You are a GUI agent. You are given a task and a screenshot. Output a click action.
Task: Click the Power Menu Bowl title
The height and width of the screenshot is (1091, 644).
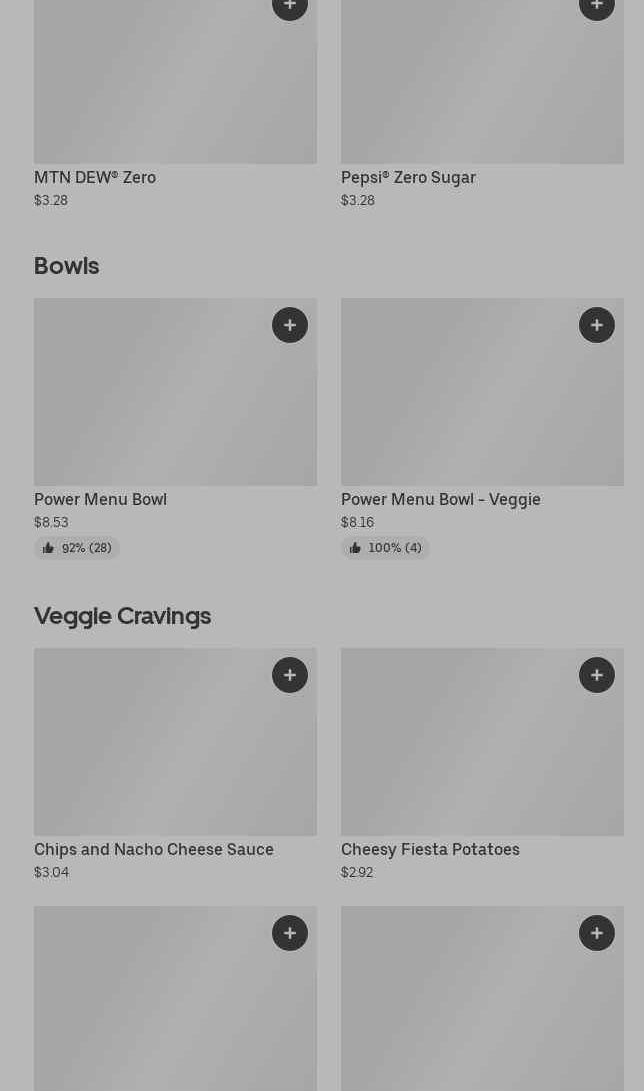pos(100,499)
